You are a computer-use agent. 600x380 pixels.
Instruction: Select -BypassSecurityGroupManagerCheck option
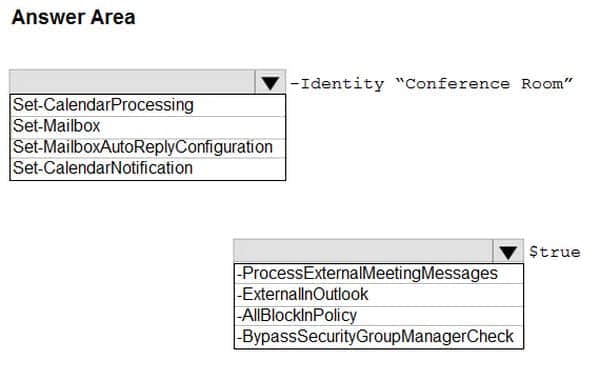click(x=378, y=337)
